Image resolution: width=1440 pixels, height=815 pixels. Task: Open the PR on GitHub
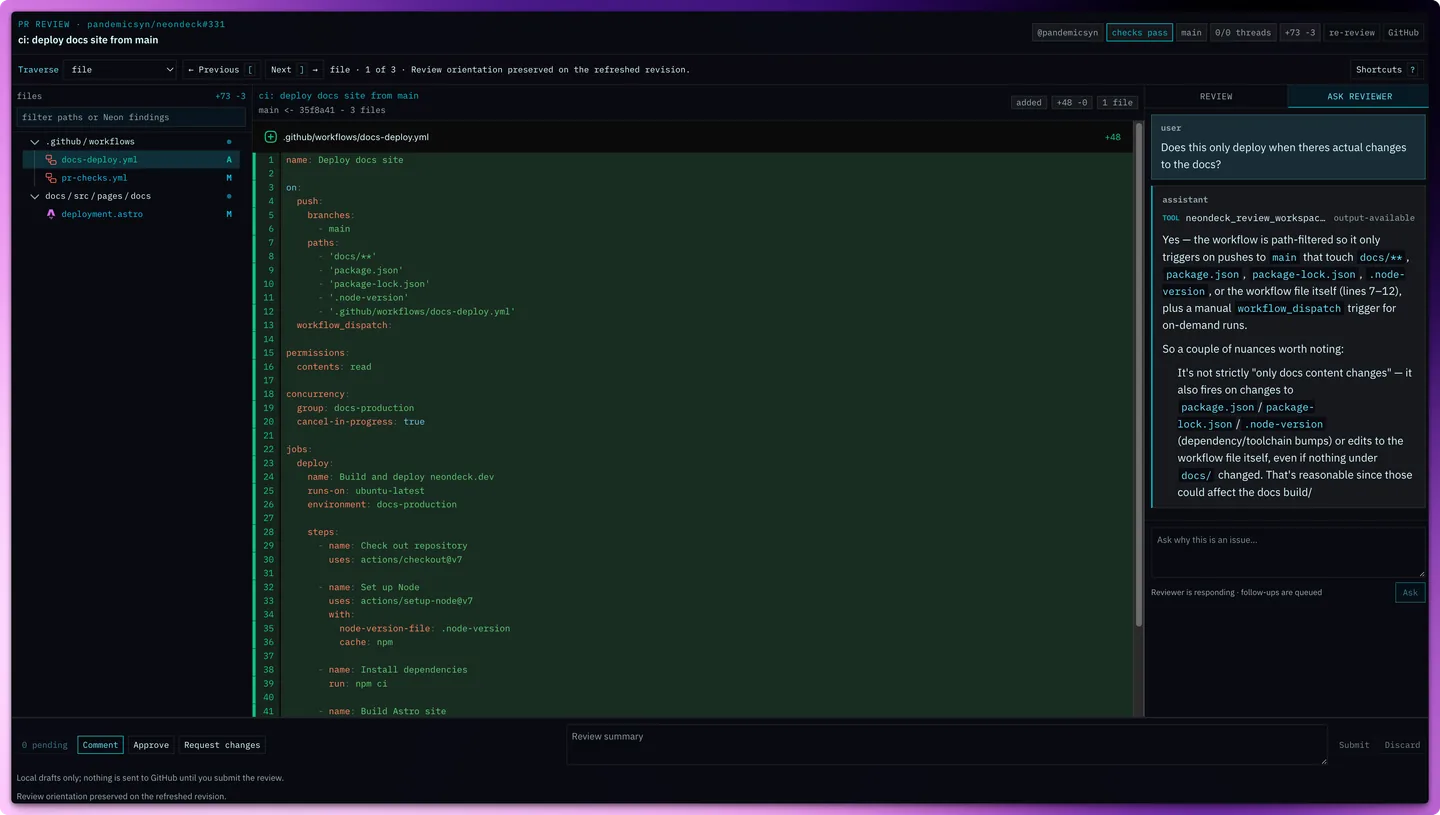pos(1403,32)
